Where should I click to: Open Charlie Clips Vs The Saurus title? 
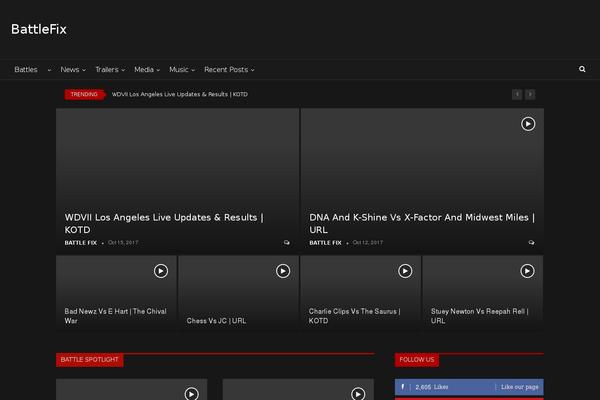(354, 316)
